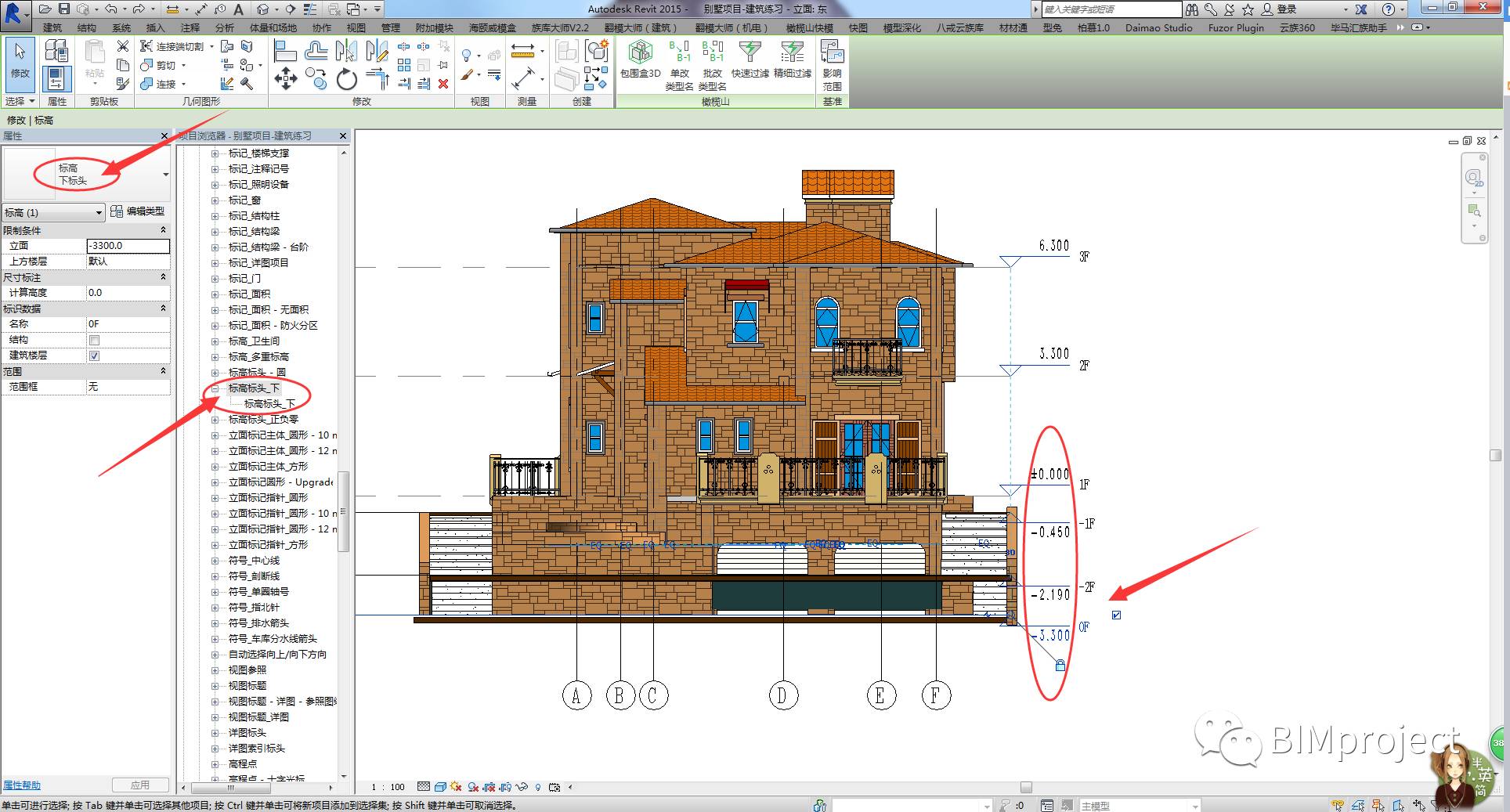Click the red Delete X icon in ribbon
This screenshot has width=1510, height=812.
coord(443,84)
